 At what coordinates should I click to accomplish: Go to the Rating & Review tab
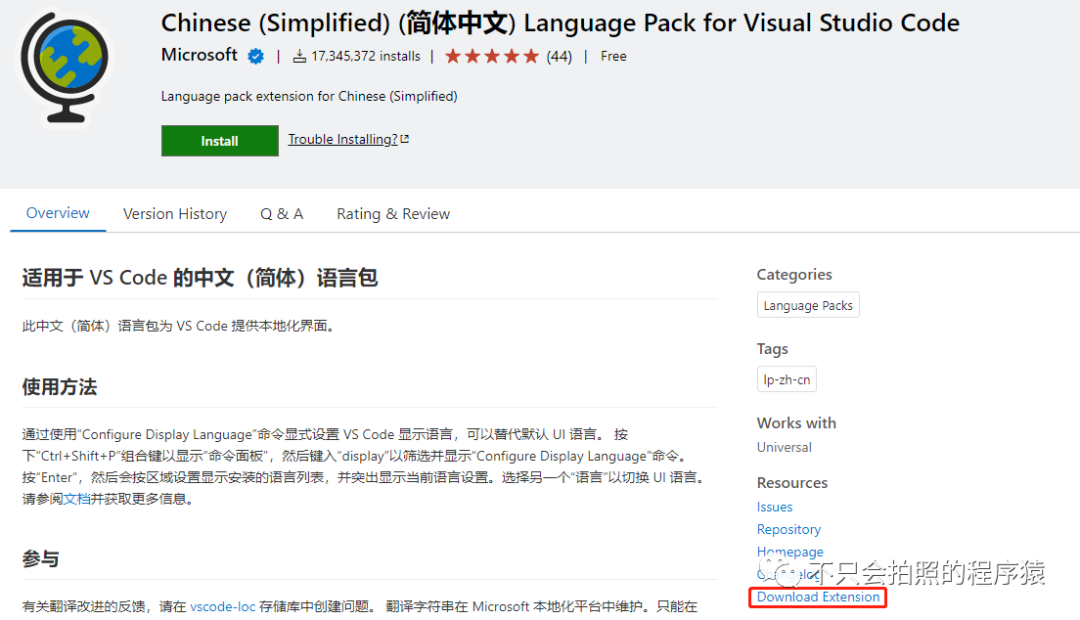pyautogui.click(x=393, y=214)
